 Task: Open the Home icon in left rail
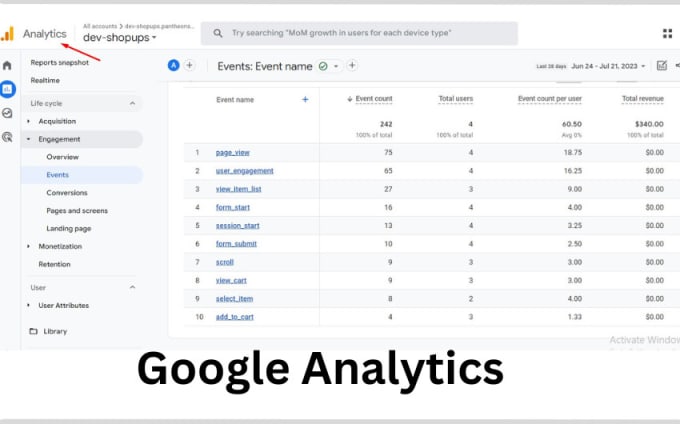(7, 65)
